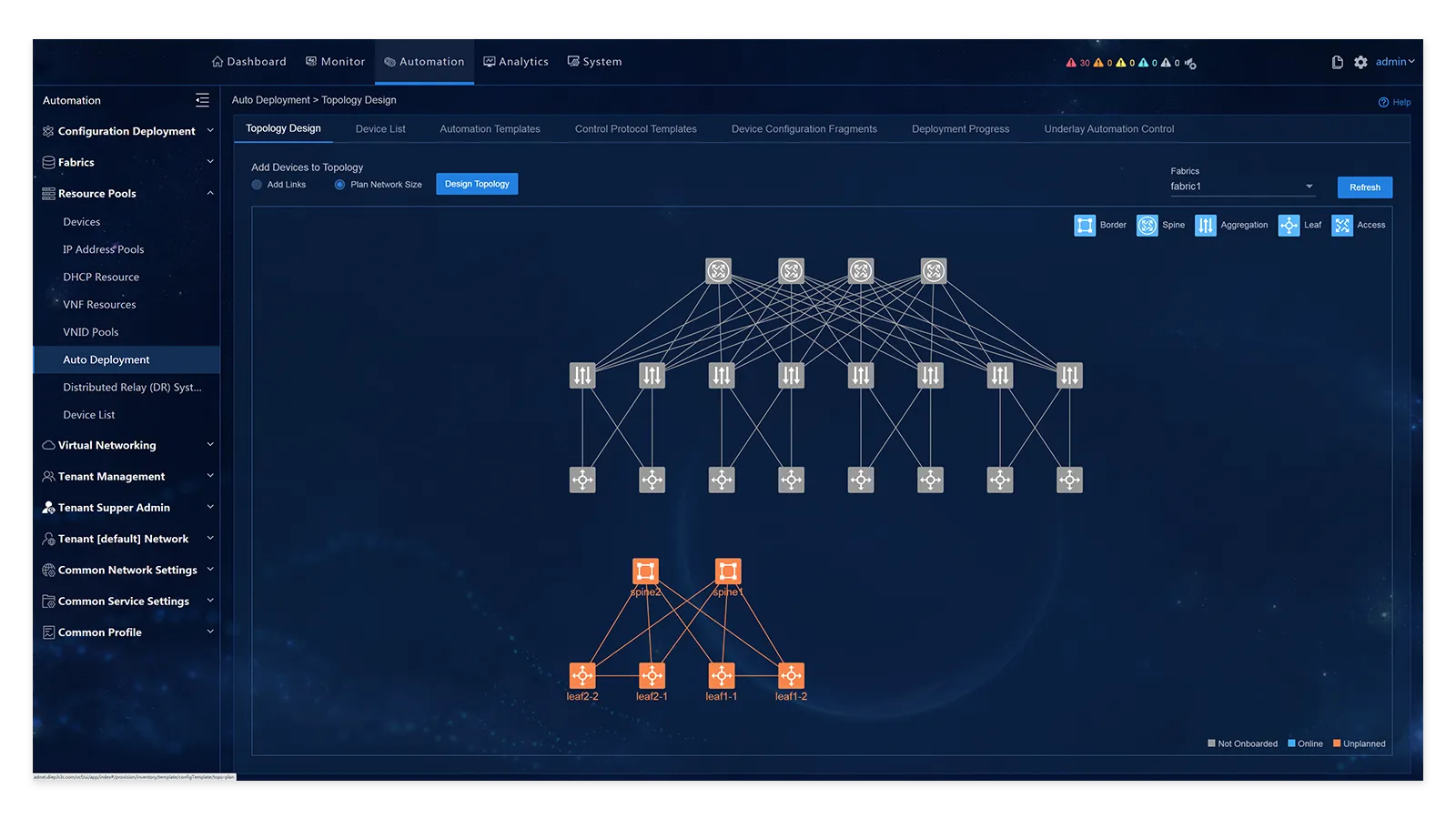The image size is (1456, 819).
Task: Open VNID Pools page
Action: [90, 332]
